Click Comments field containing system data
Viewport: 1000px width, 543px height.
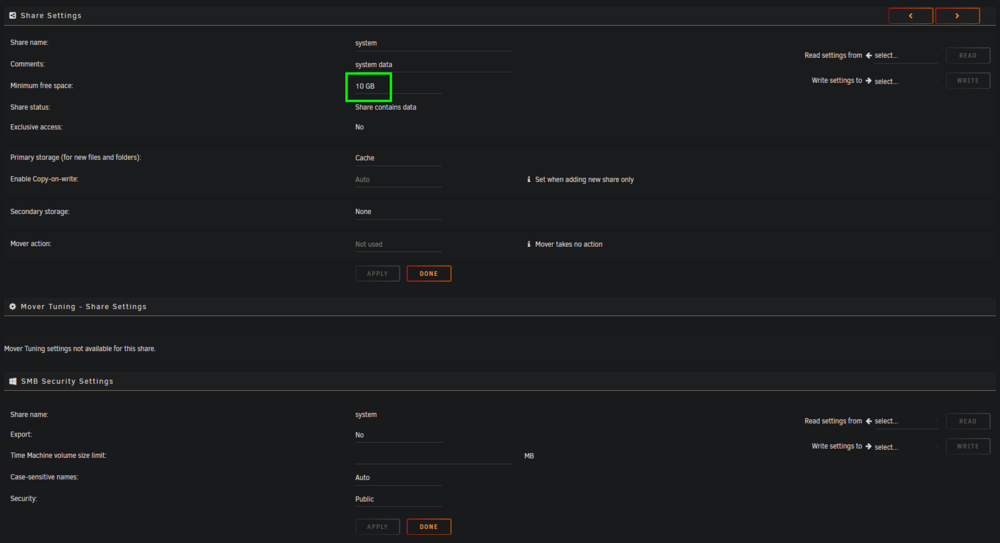433,65
